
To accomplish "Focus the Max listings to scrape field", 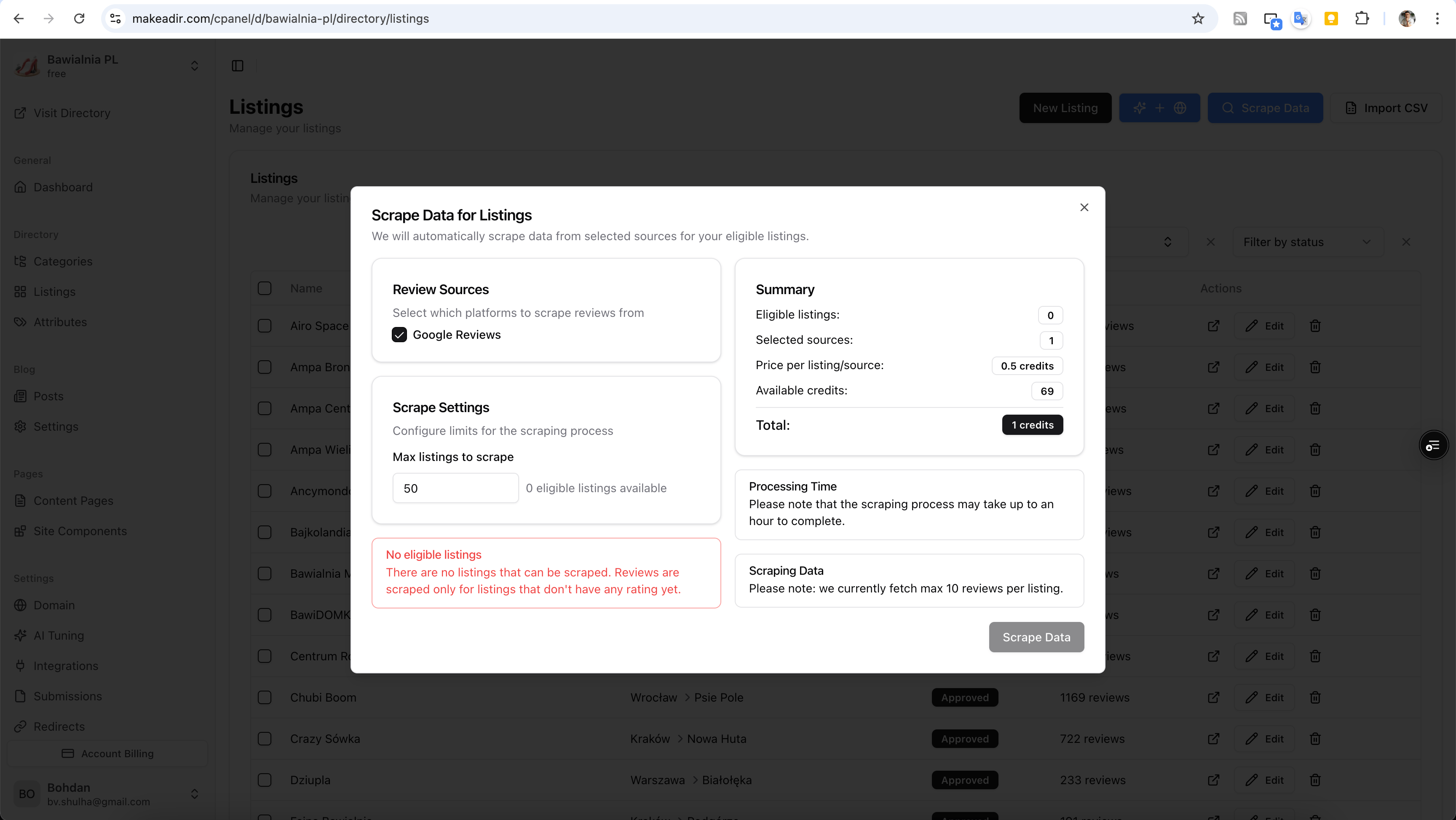I will (x=455, y=488).
